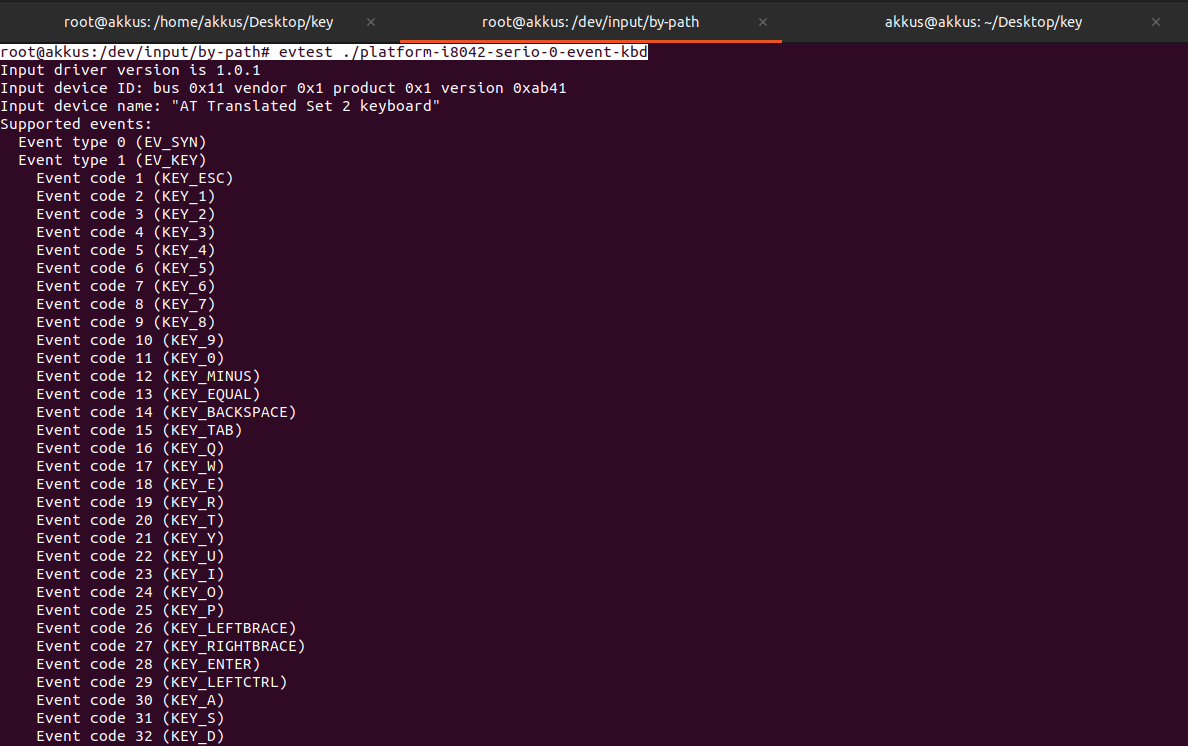Click the Event type 1 (EV_KEY) line
This screenshot has height=746, width=1188.
click(112, 160)
